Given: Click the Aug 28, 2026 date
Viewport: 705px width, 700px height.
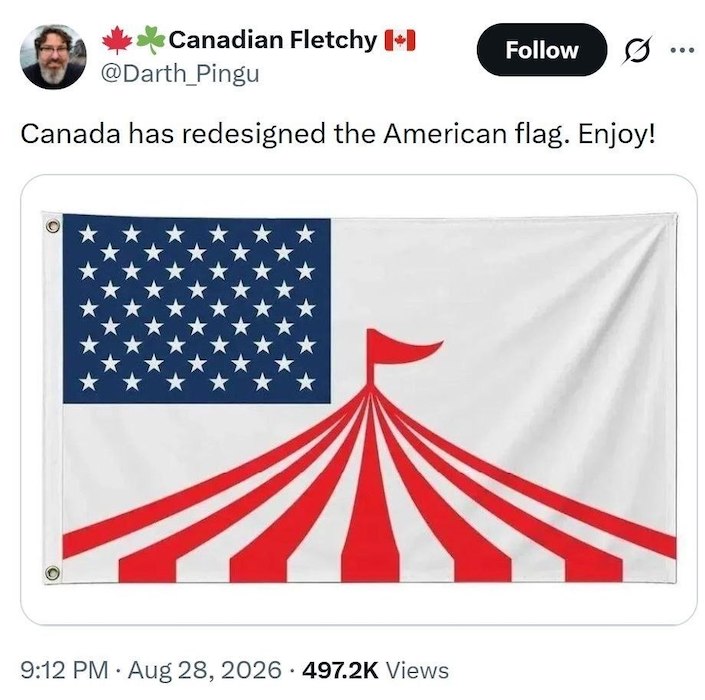Looking at the screenshot, I should 205,670.
